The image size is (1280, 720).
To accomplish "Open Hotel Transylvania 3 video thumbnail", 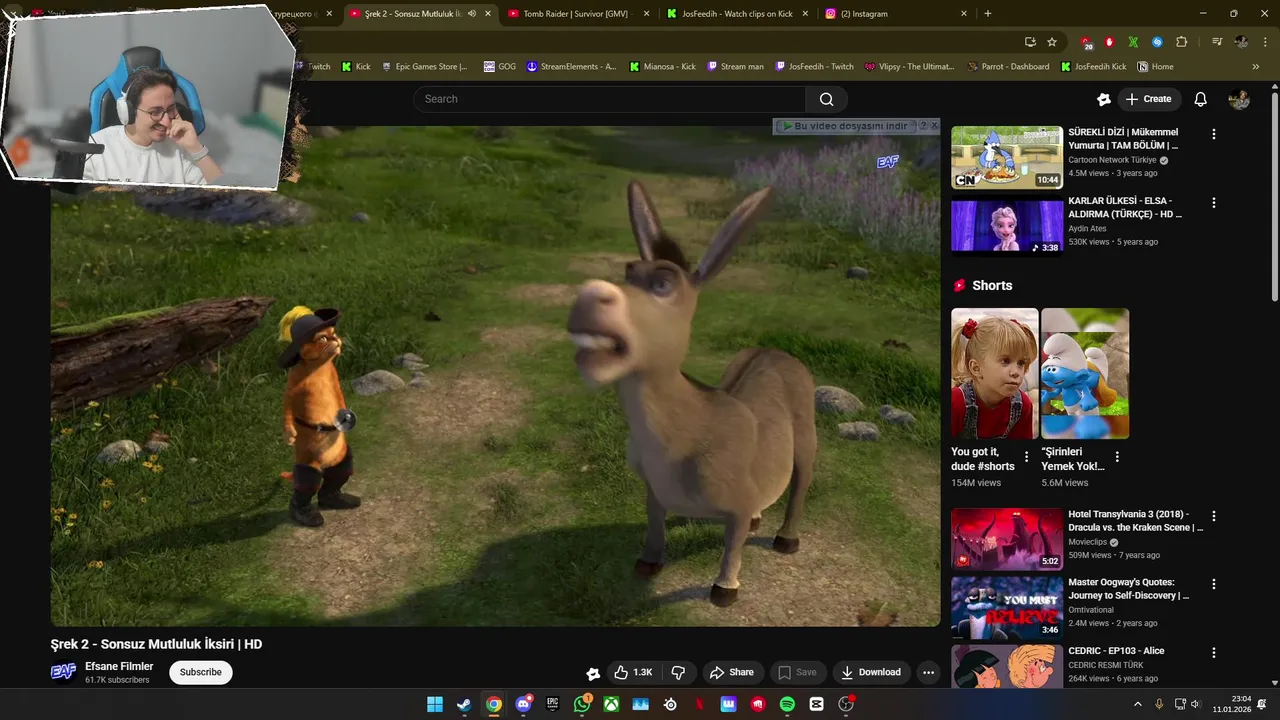I will (x=1007, y=539).
